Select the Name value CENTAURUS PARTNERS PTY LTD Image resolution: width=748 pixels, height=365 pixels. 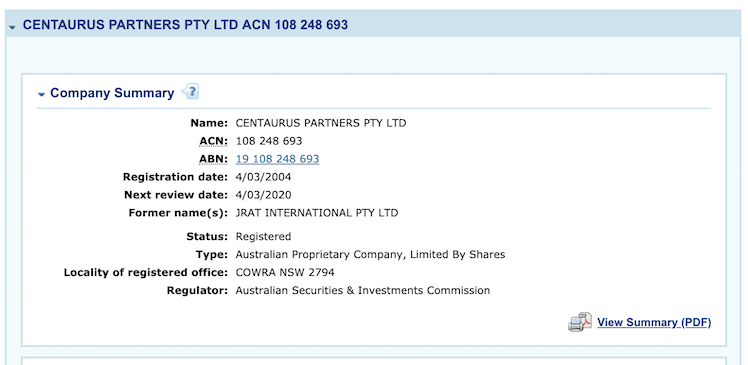point(321,123)
